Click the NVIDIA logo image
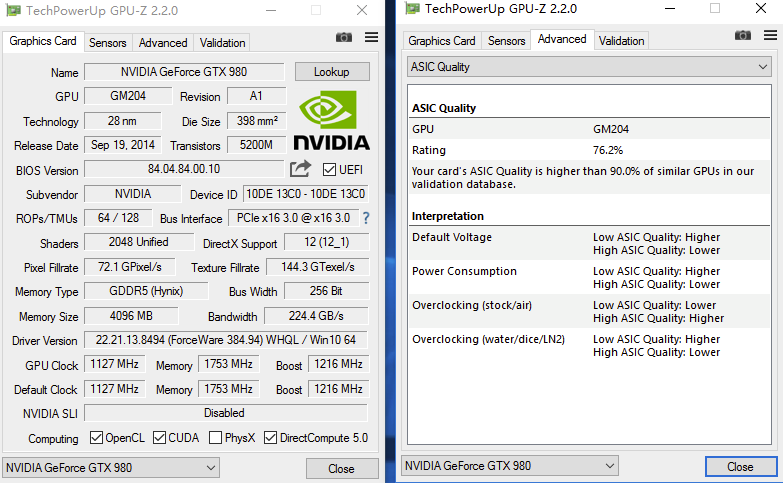 (331, 120)
